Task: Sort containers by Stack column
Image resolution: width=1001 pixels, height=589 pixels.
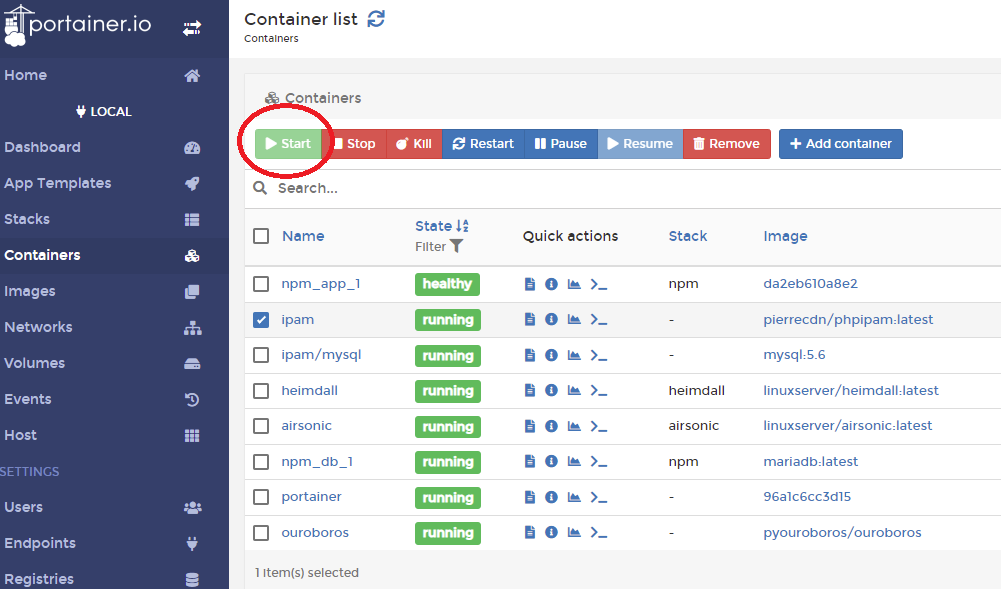Action: 688,236
